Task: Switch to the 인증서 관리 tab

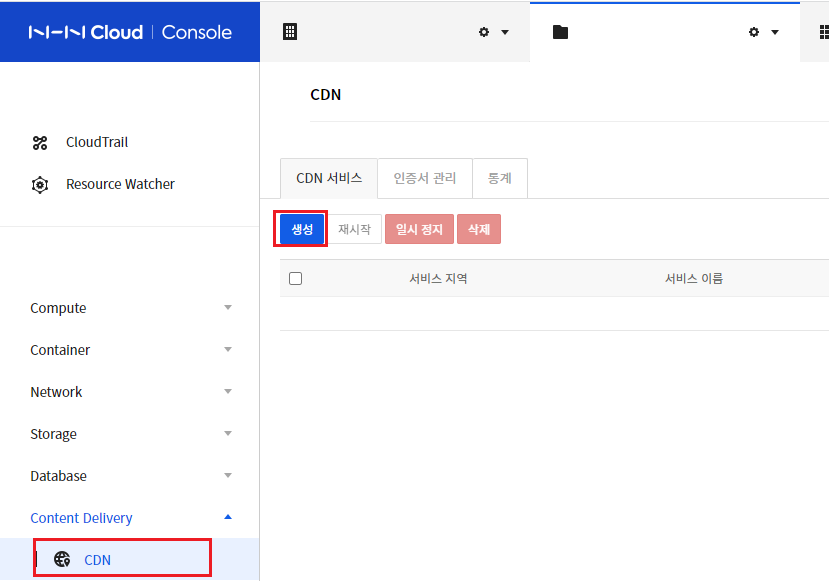Action: click(x=425, y=178)
